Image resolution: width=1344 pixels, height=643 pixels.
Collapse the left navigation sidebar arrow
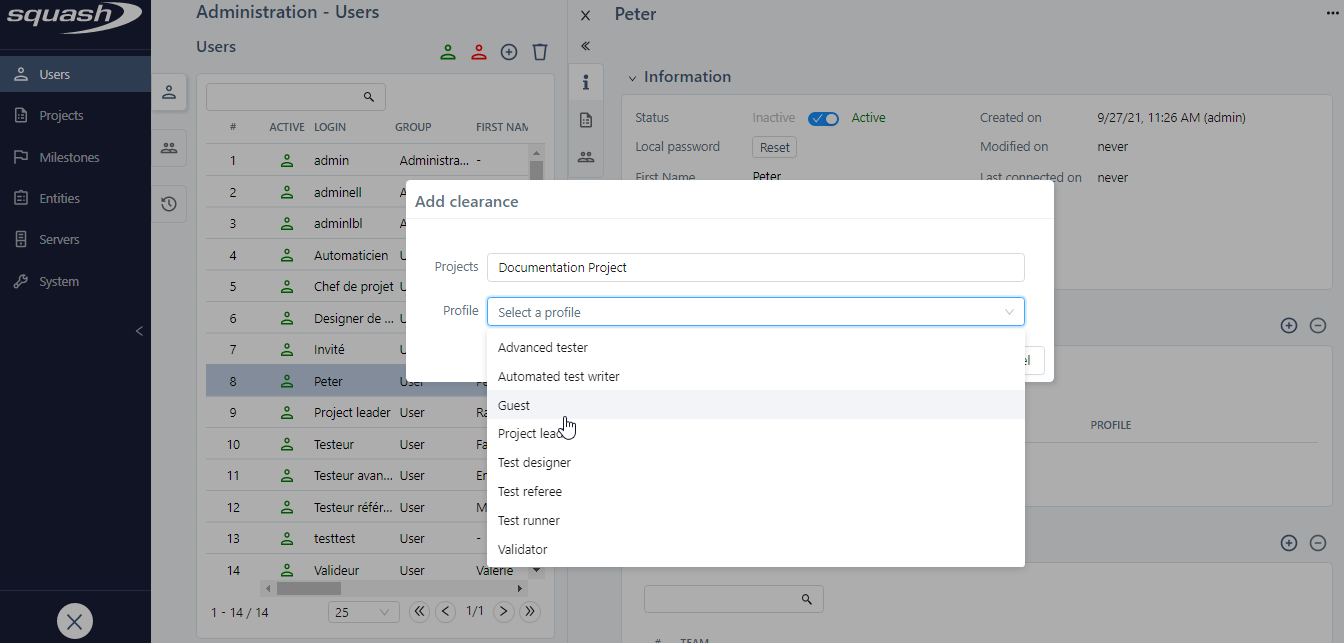point(139,331)
